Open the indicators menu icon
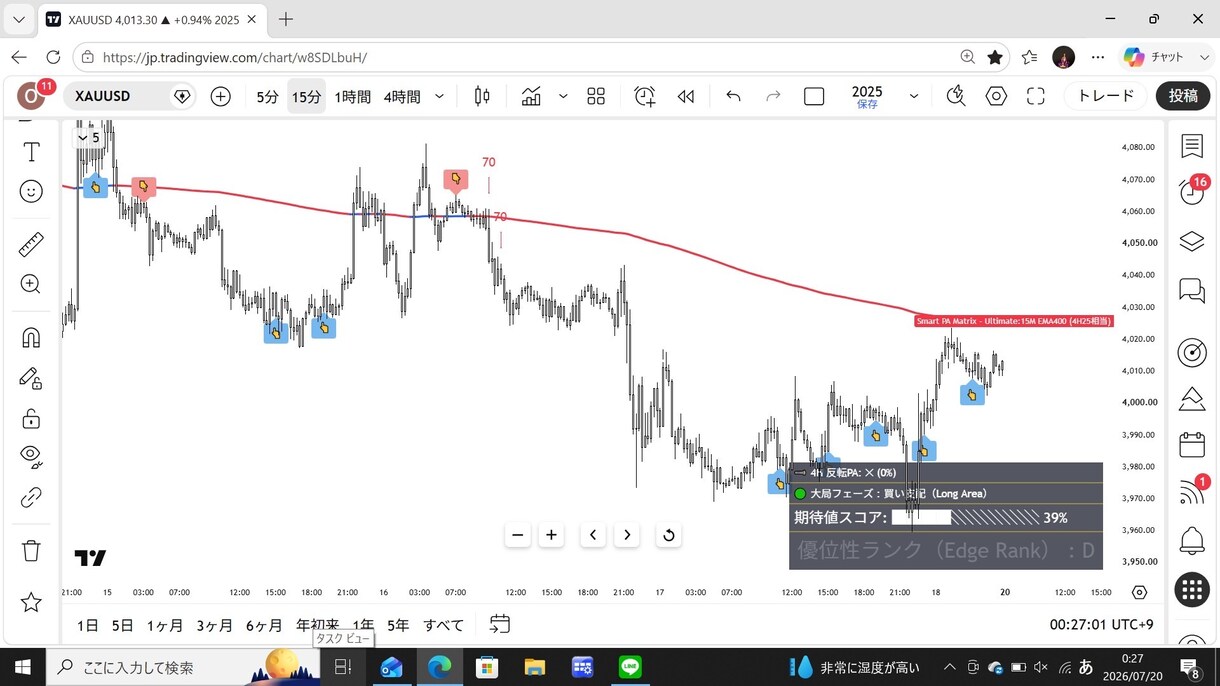The width and height of the screenshot is (1220, 686). pyautogui.click(x=531, y=96)
